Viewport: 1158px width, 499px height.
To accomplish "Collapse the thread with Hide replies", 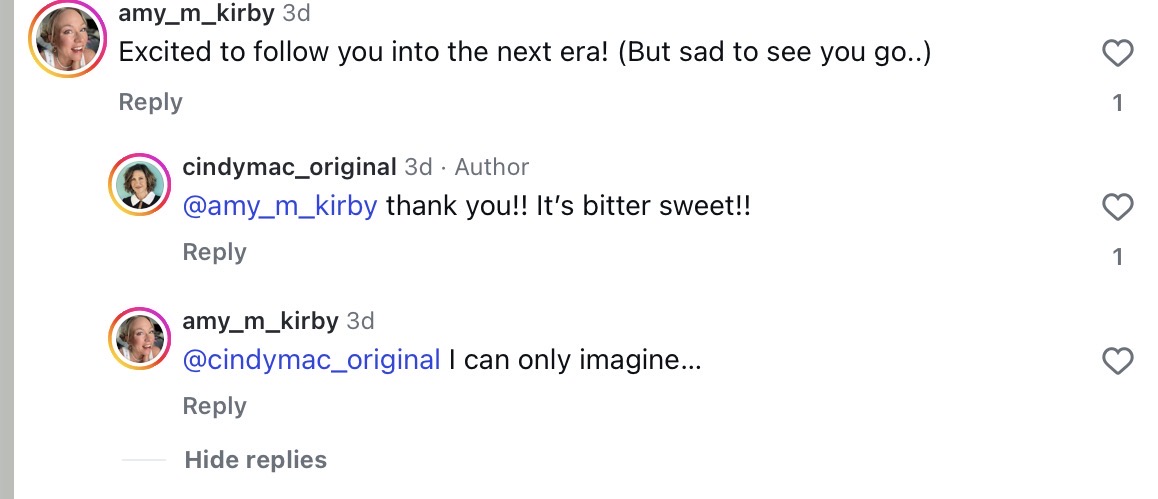I will [x=255, y=460].
